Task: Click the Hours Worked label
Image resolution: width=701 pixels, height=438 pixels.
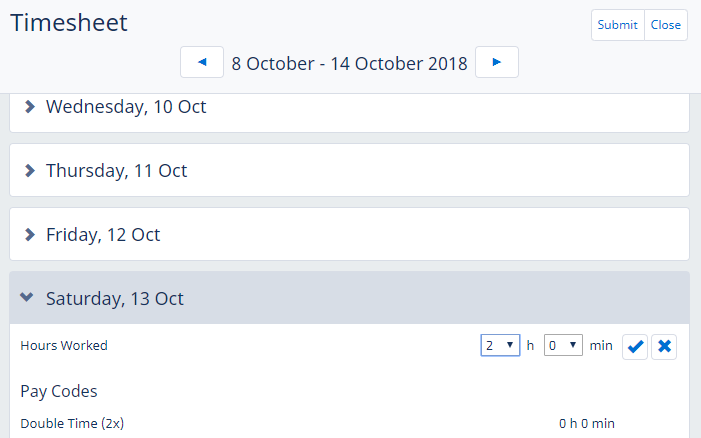Action: point(64,346)
